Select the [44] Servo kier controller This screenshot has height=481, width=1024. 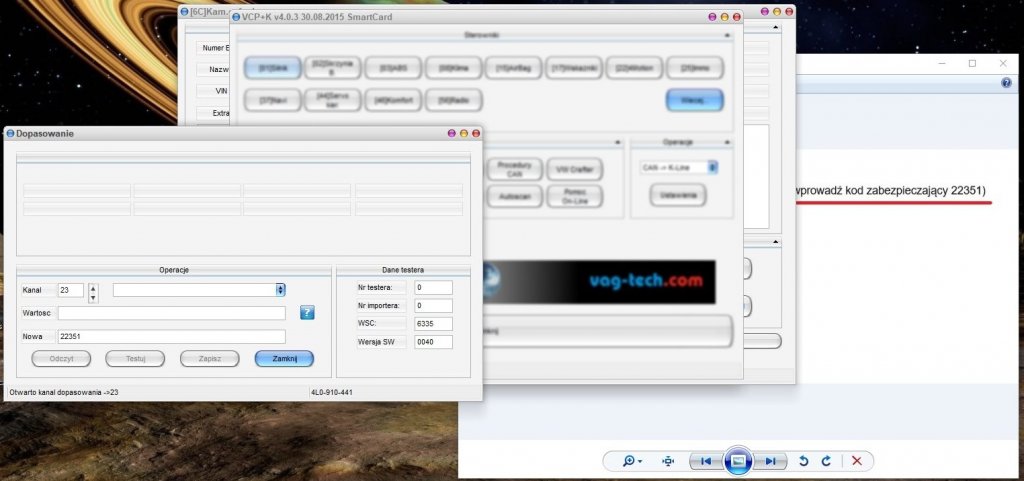point(332,100)
